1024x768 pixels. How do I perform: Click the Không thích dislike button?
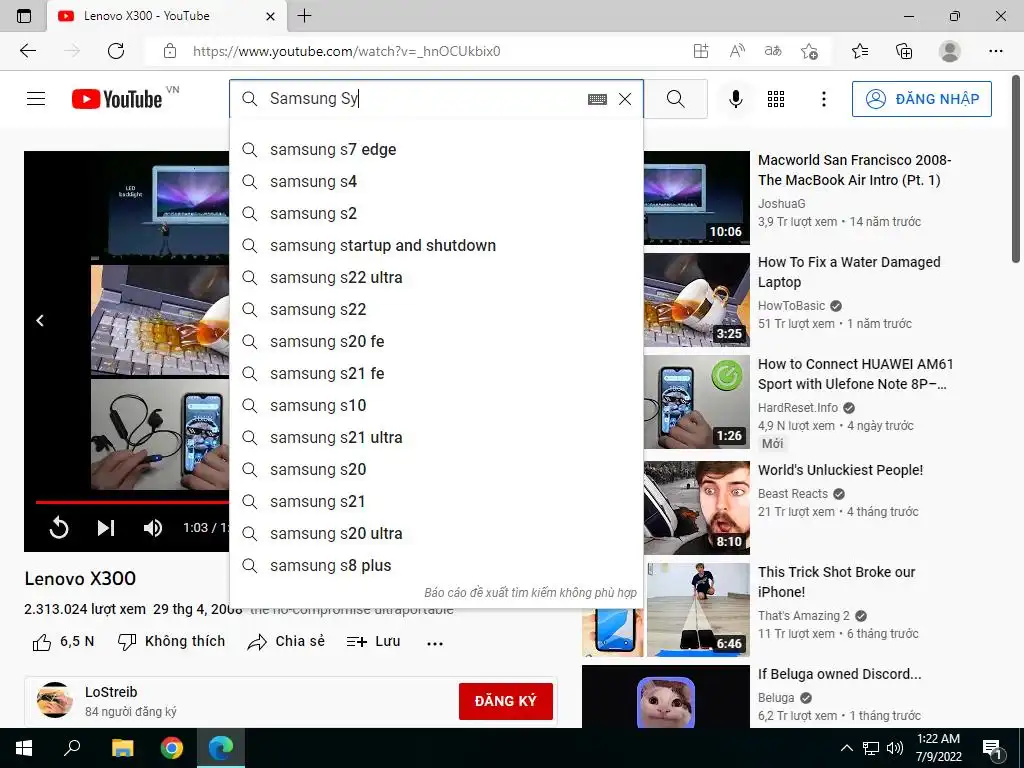click(x=171, y=642)
